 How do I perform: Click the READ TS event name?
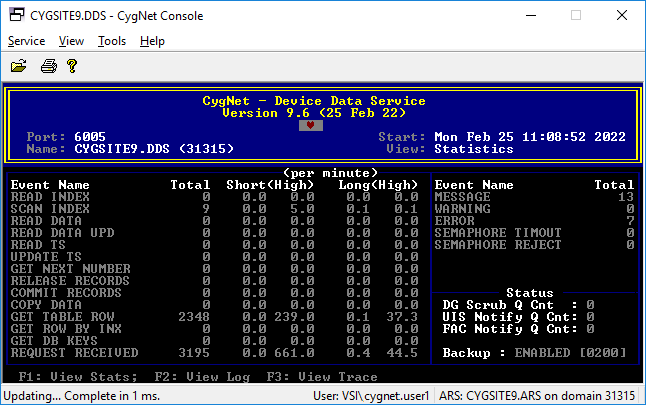coord(38,245)
